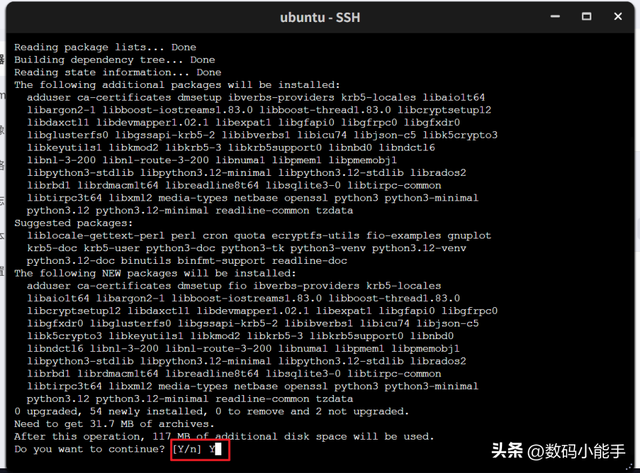640x473 pixels.
Task: Click 'gnuplot' in suggested packages
Action: tap(469, 236)
